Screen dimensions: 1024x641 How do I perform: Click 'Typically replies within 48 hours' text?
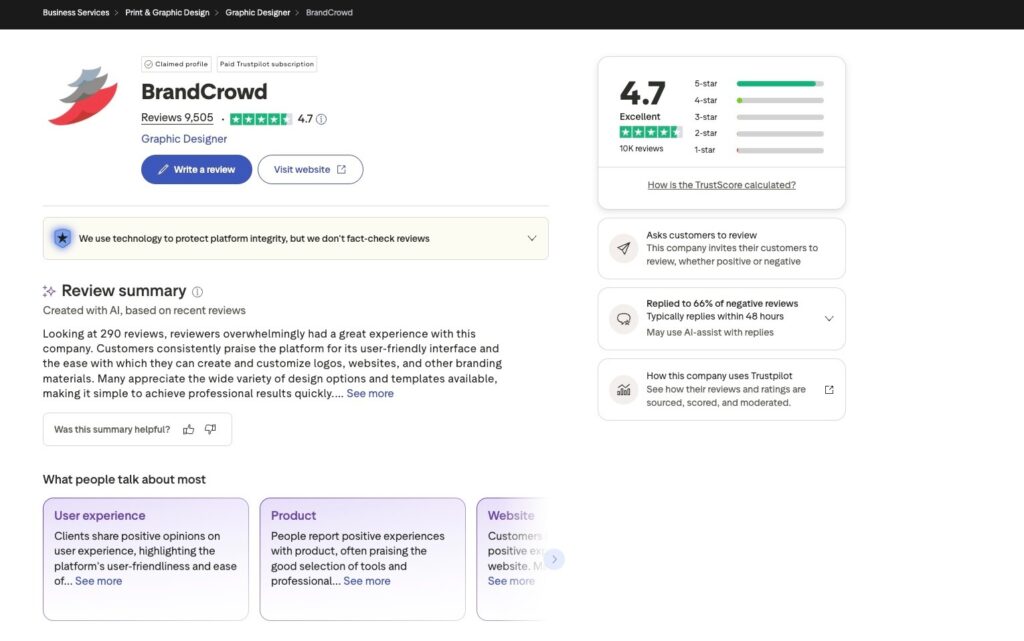coord(715,316)
